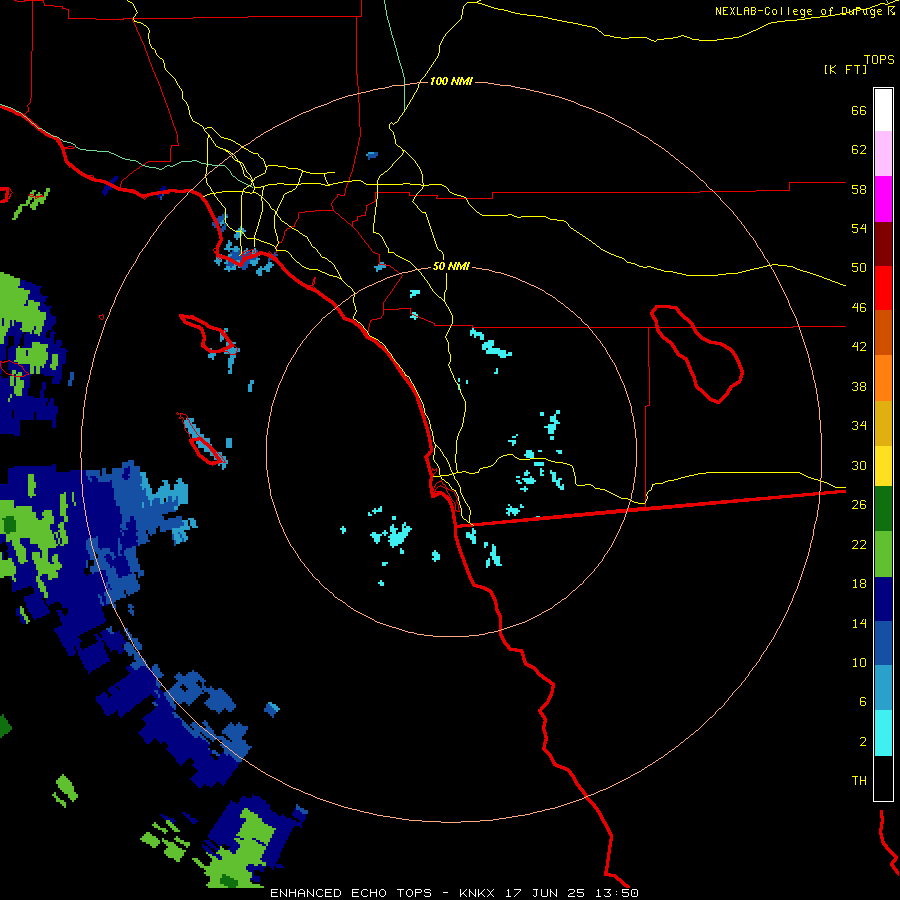Click the TOPS legend title

coord(879,59)
